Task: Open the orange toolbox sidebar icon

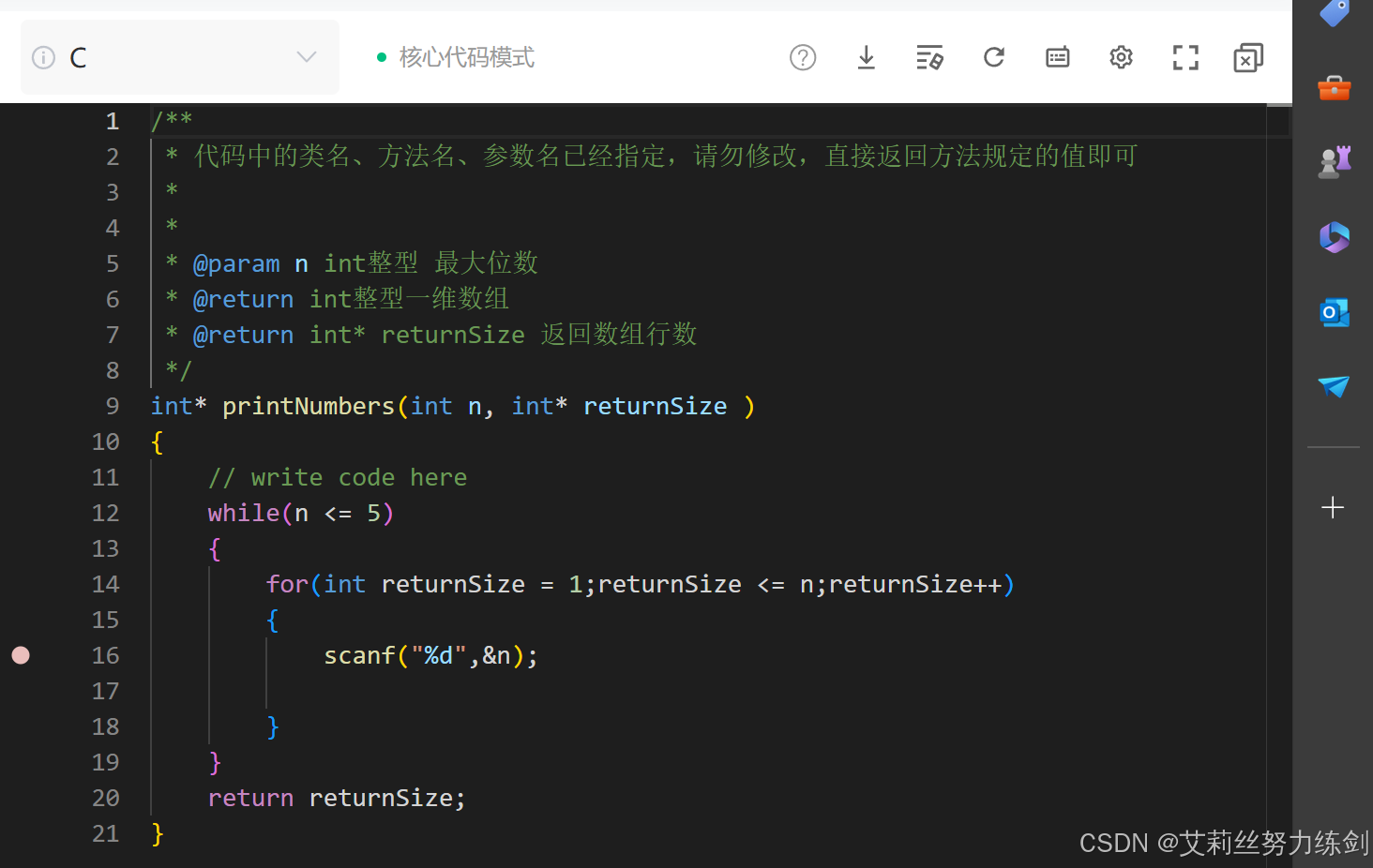Action: click(x=1334, y=88)
